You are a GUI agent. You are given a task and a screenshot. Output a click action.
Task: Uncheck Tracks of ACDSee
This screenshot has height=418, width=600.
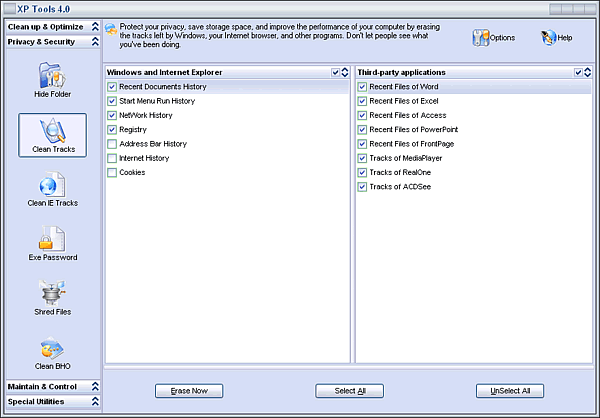tap(362, 187)
